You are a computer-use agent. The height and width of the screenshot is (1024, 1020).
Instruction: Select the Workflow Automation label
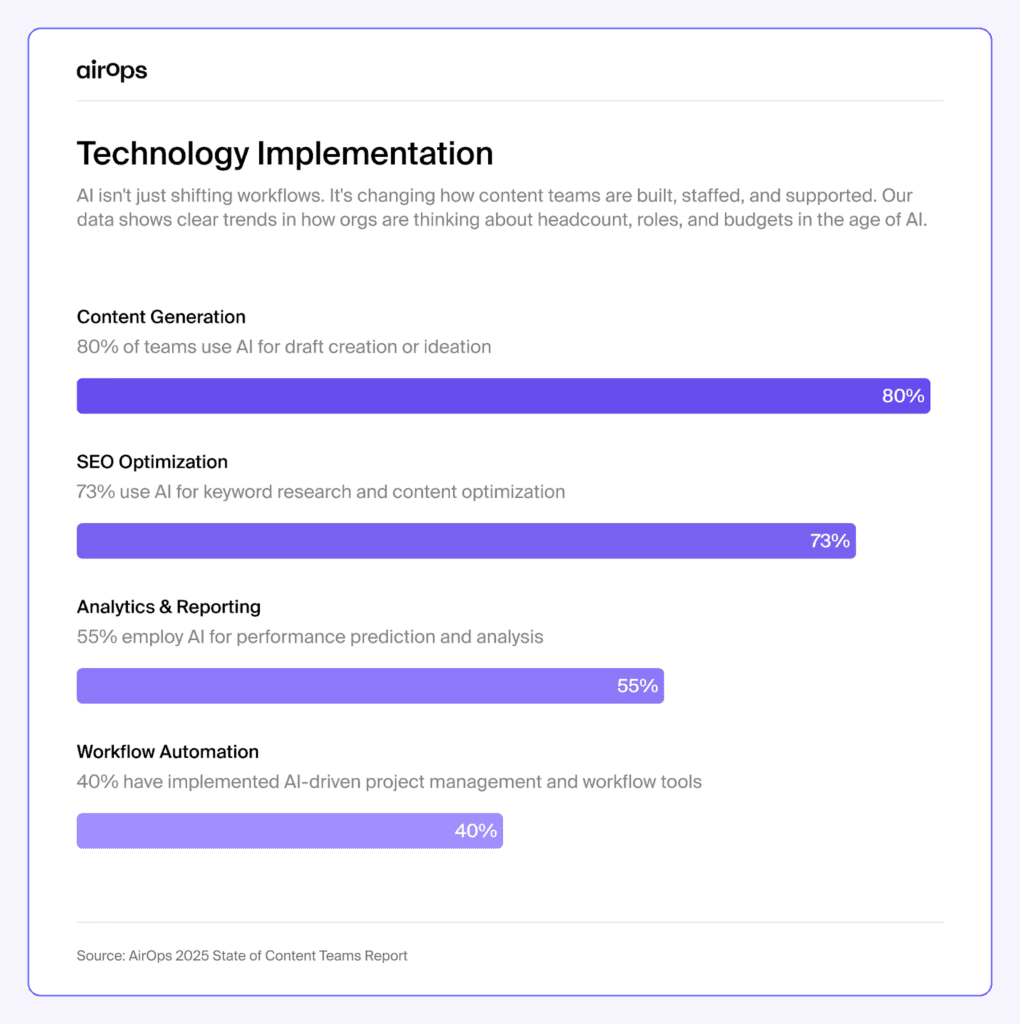(168, 752)
